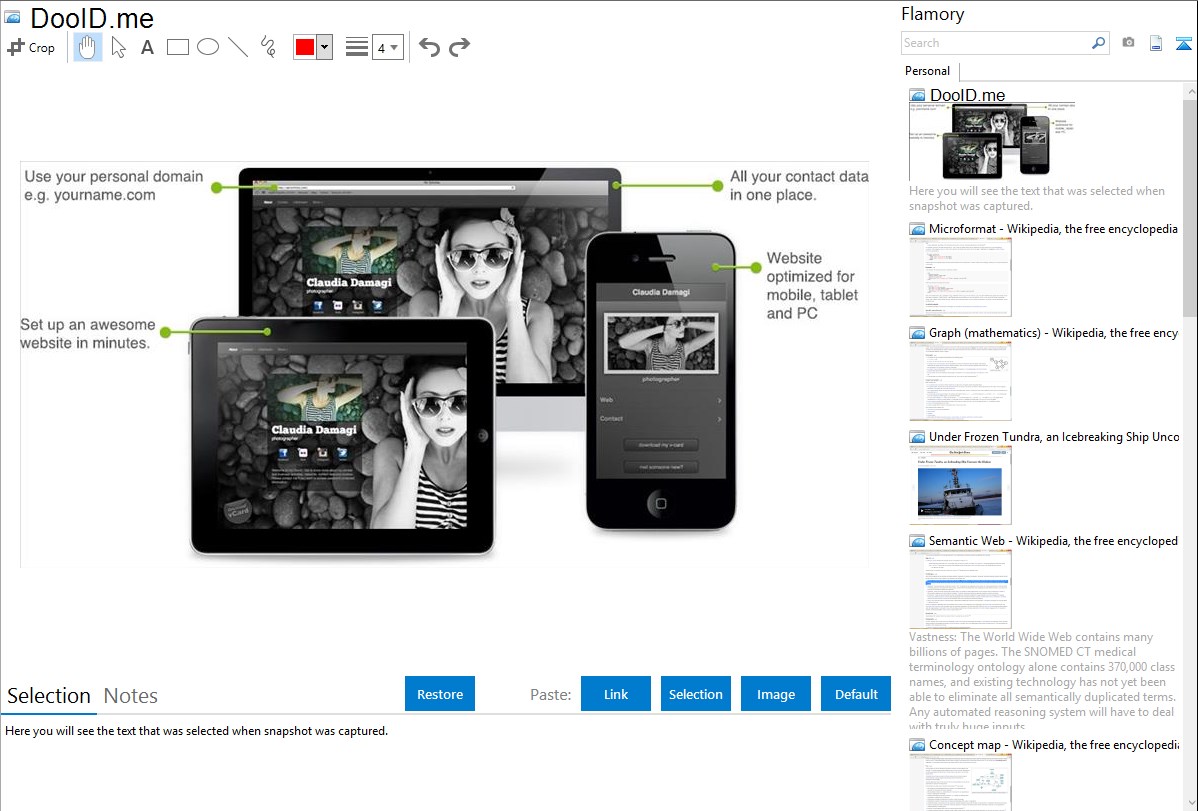Image resolution: width=1198 pixels, height=811 pixels.
Task: Click the browser icon beside Semantic Web entry
Action: pos(917,541)
